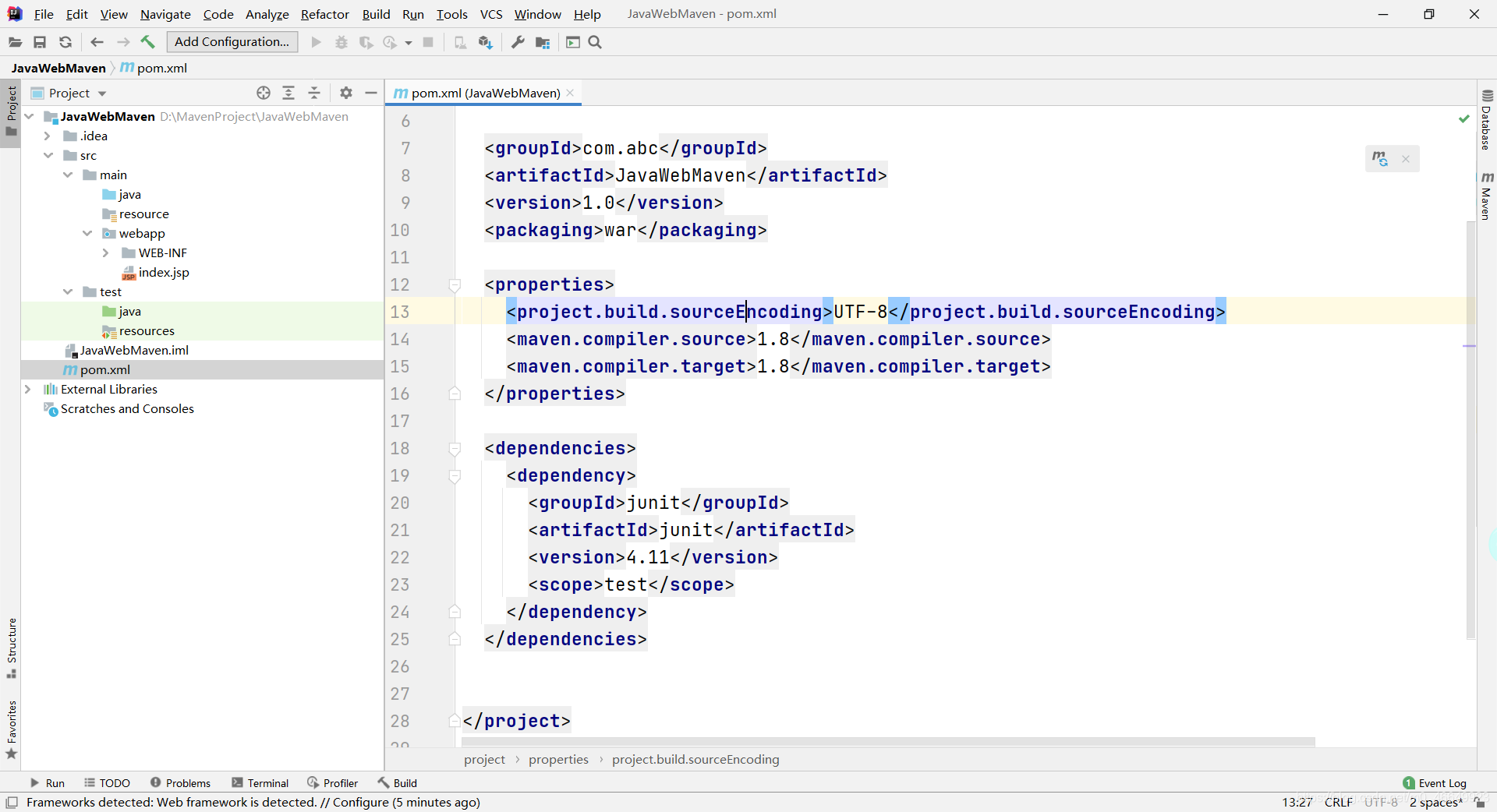Image resolution: width=1497 pixels, height=812 pixels.
Task: Click the Debug bug icon
Action: click(x=341, y=42)
